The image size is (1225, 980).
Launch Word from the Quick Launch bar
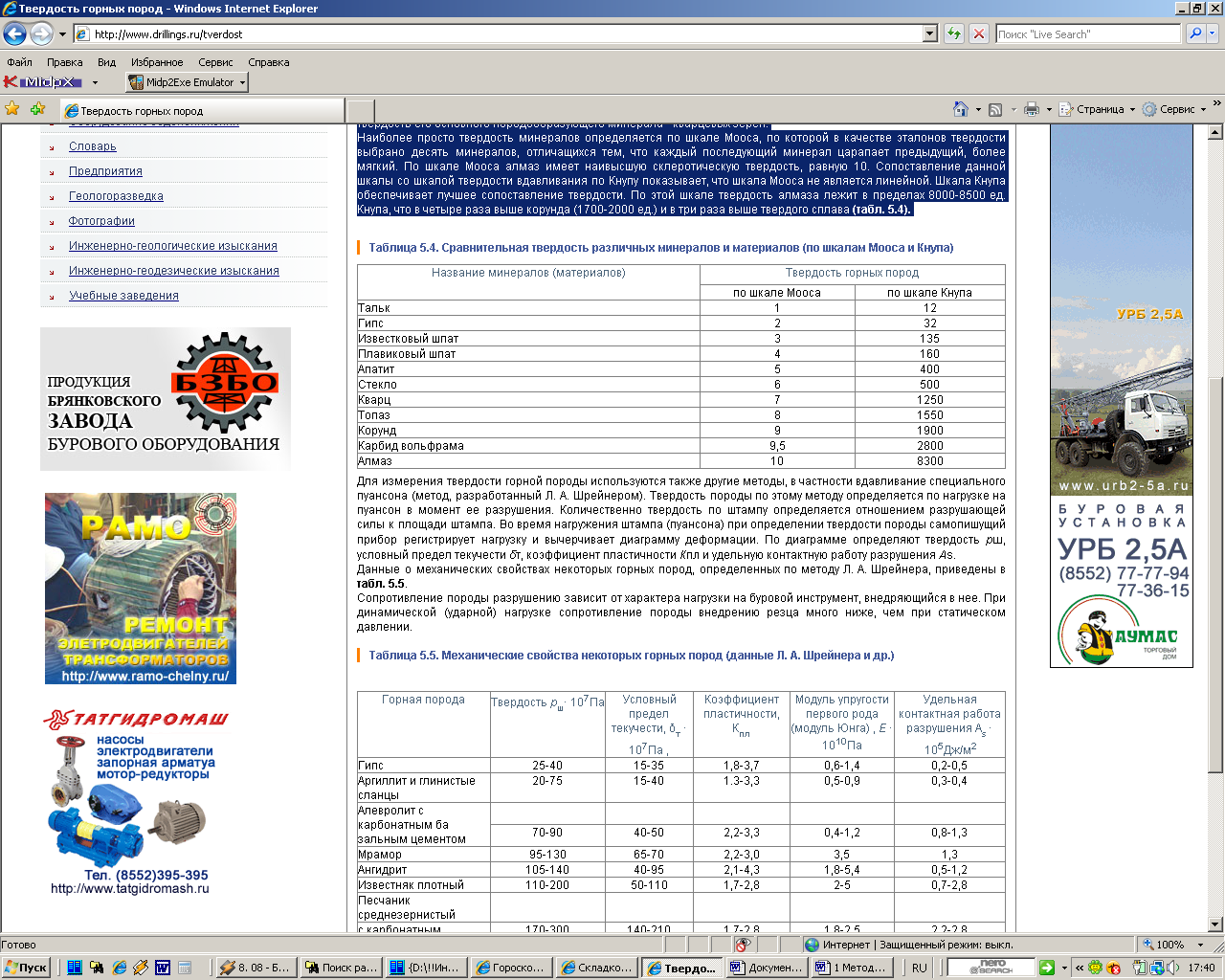[163, 968]
